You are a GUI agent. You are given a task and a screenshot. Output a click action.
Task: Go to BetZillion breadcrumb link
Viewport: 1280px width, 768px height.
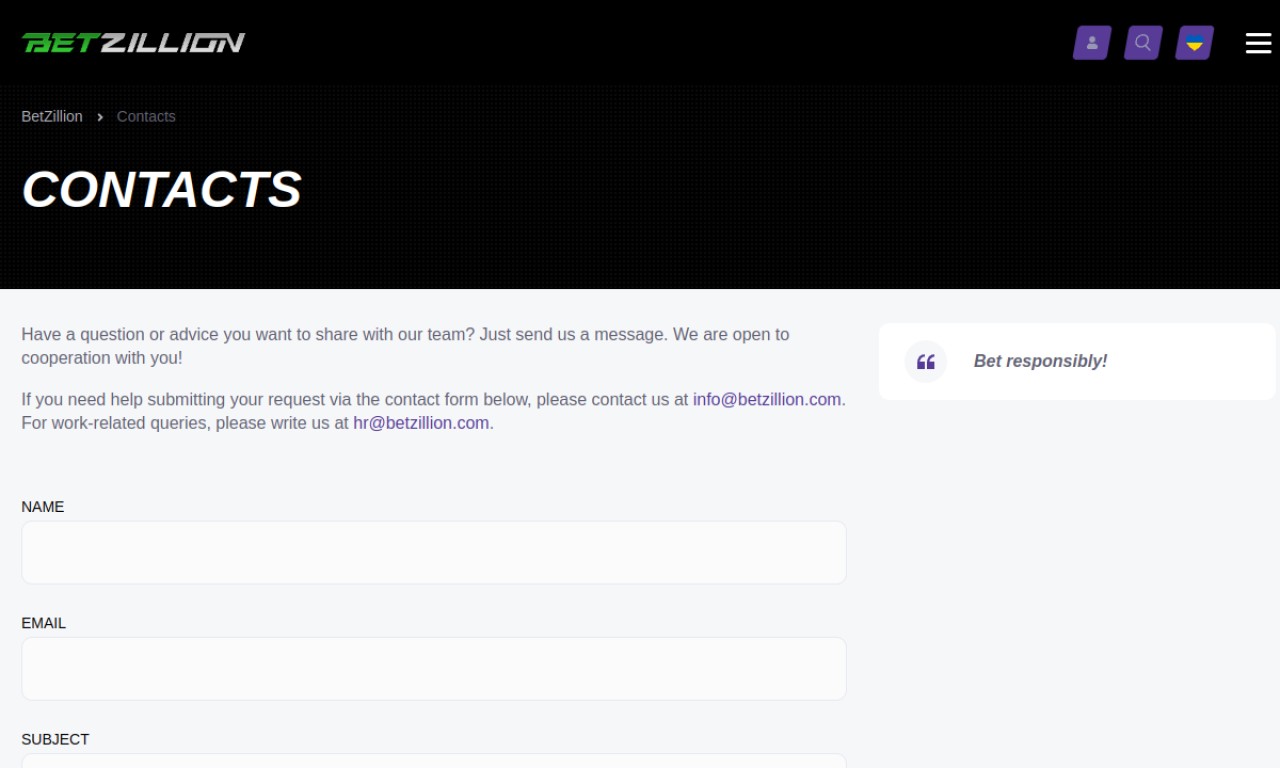[52, 116]
